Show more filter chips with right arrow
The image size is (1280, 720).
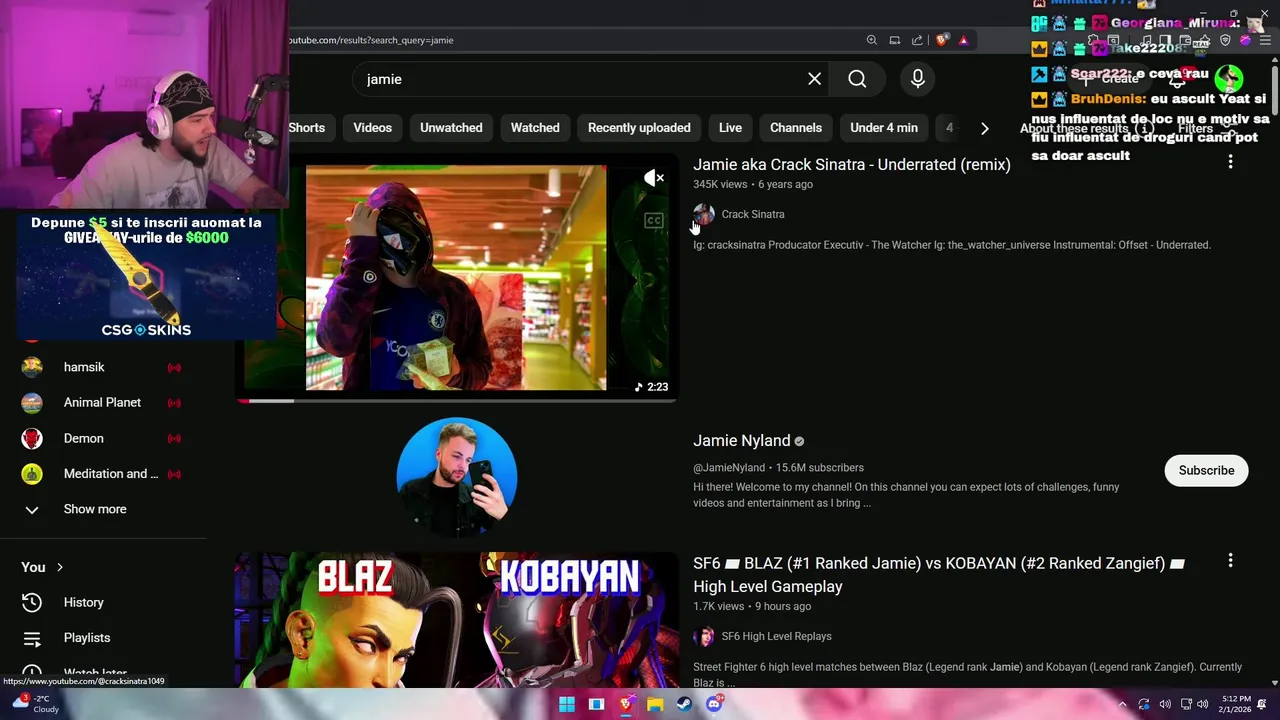984,128
